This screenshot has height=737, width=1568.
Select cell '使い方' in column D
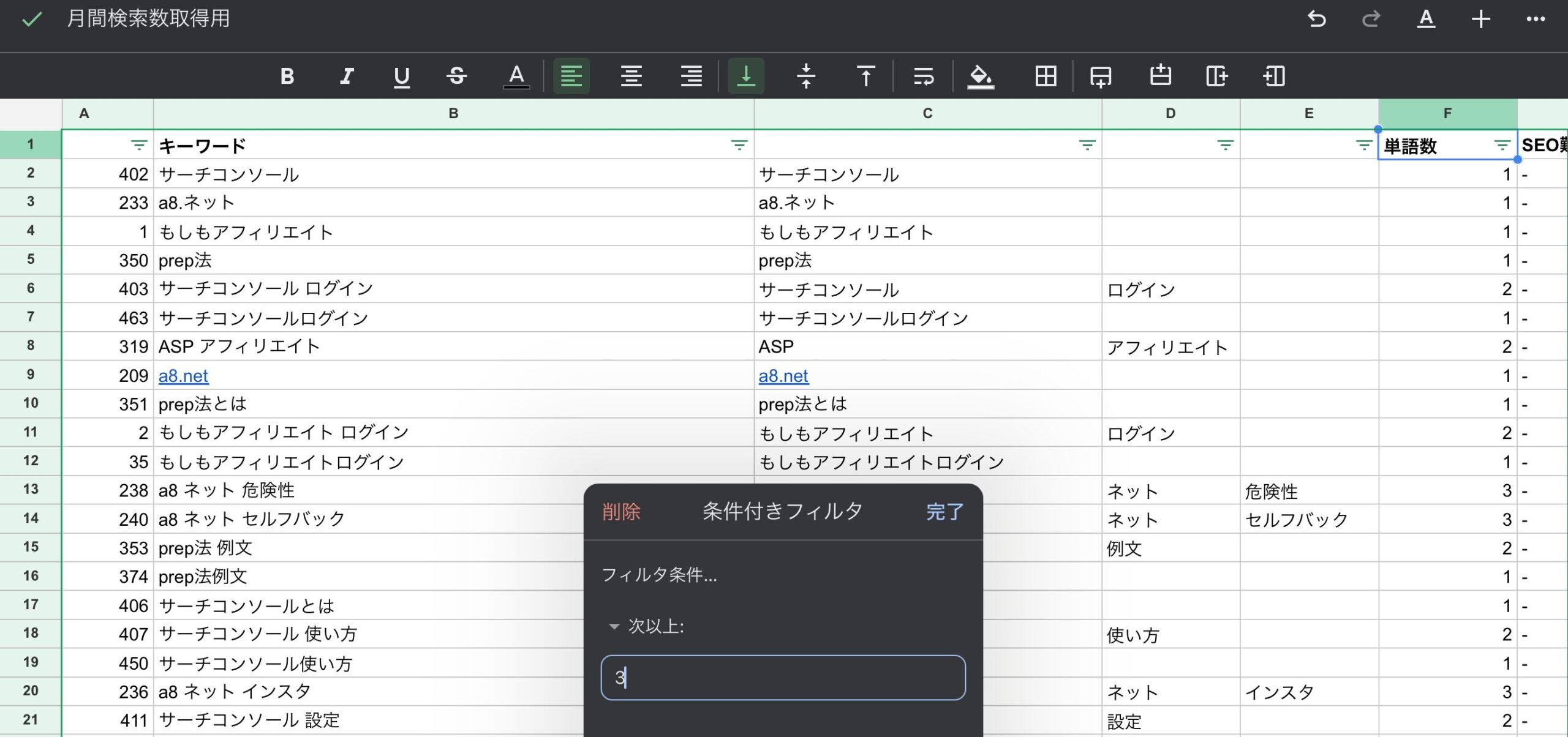1171,634
